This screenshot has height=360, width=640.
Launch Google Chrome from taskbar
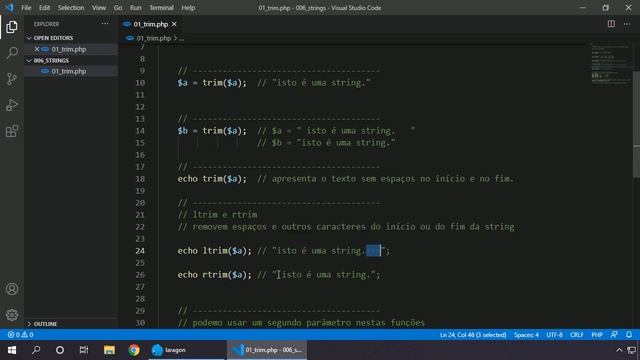(x=133, y=350)
